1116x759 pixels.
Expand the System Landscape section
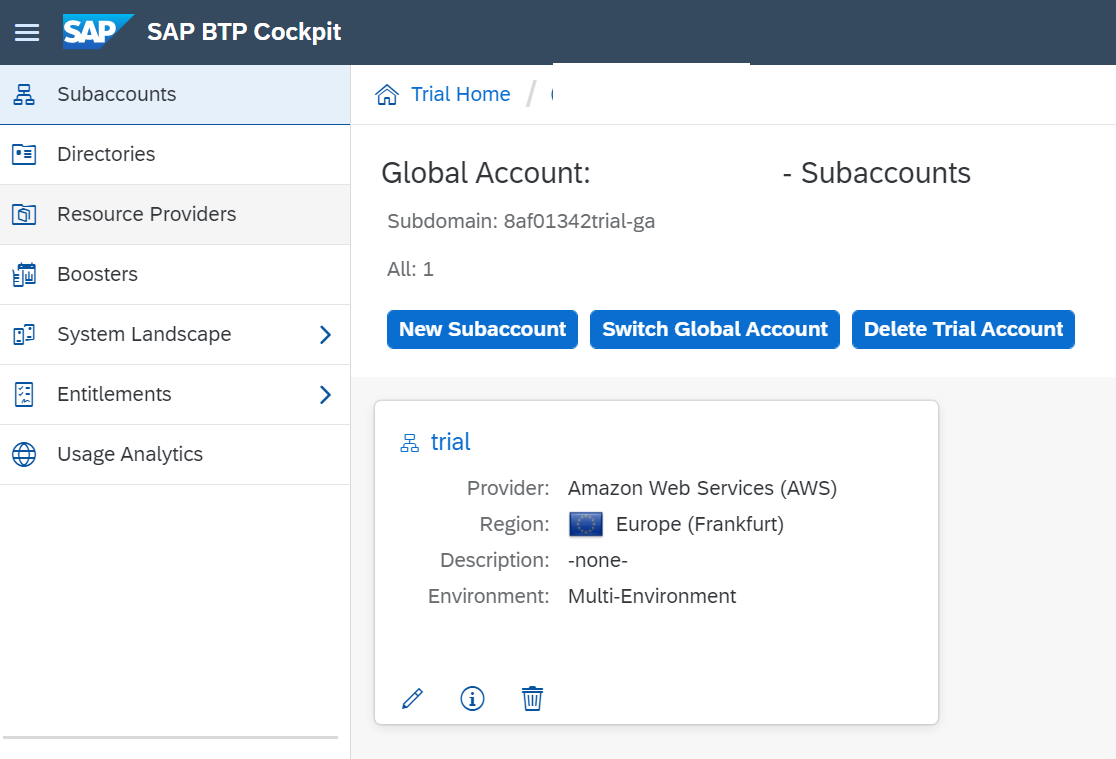(325, 334)
